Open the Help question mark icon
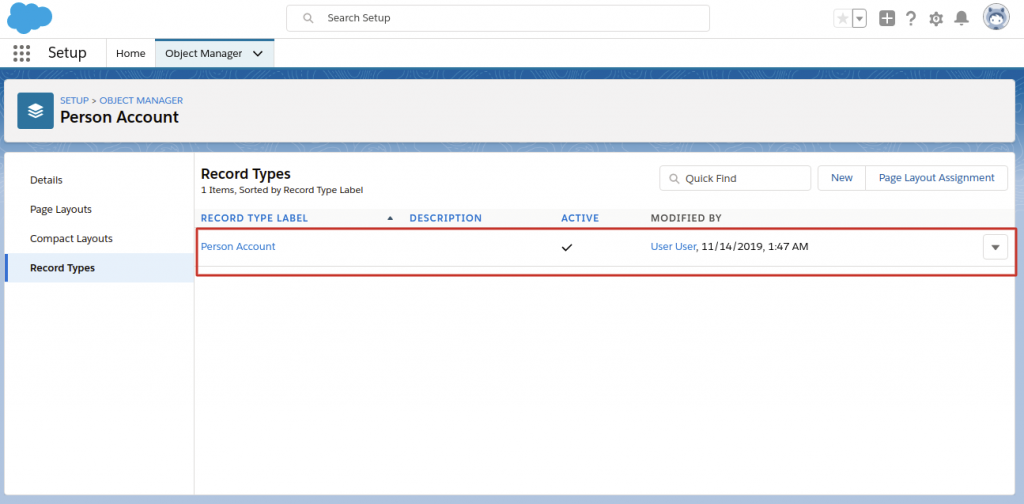 [911, 18]
